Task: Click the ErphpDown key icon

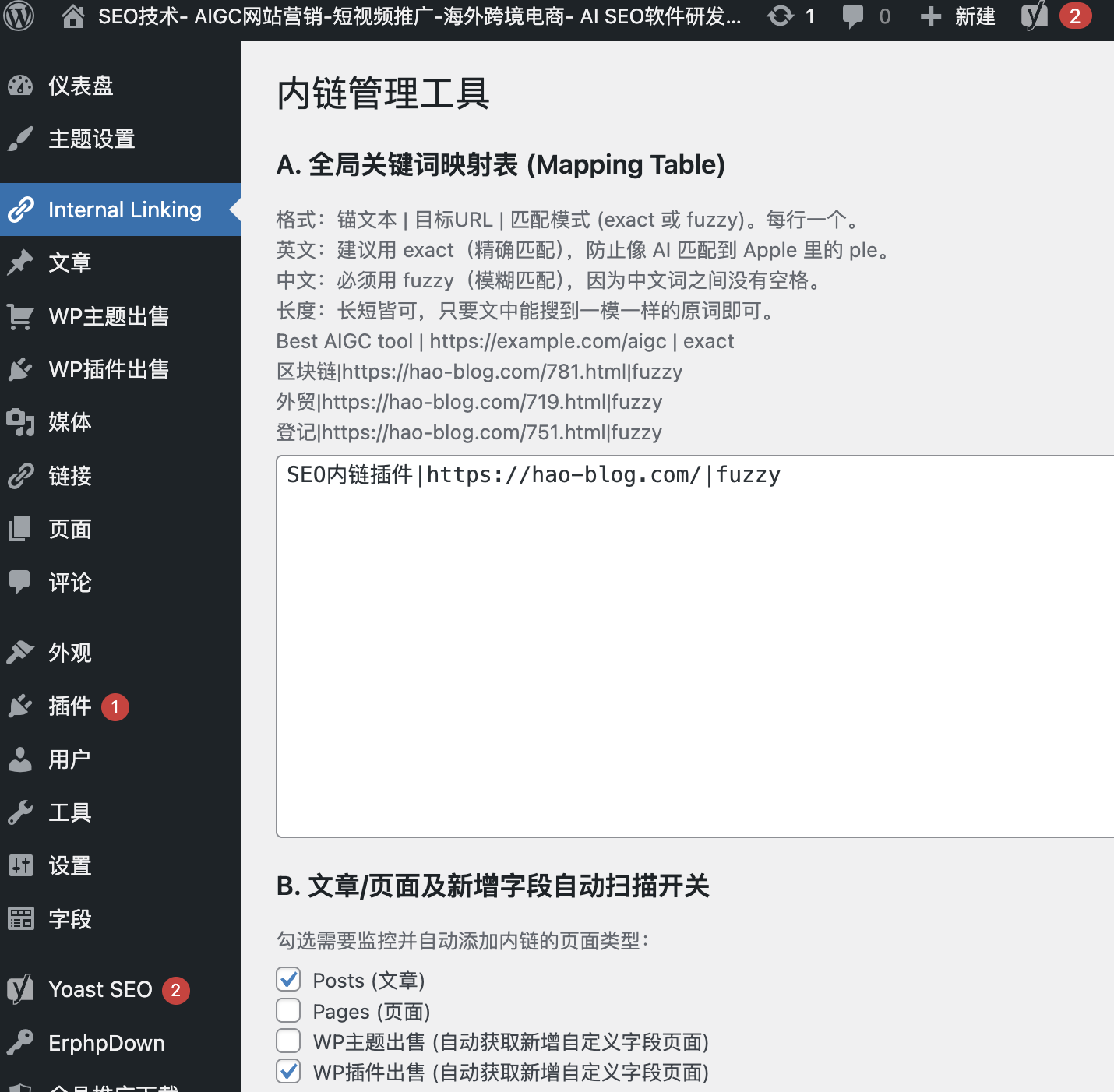Action: tap(20, 1042)
